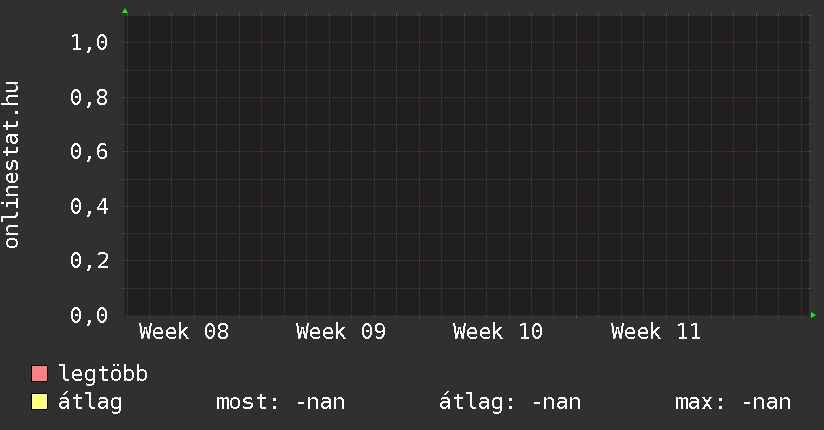Select the Week 10 axis label
The height and width of the screenshot is (430, 824).
coord(498,332)
